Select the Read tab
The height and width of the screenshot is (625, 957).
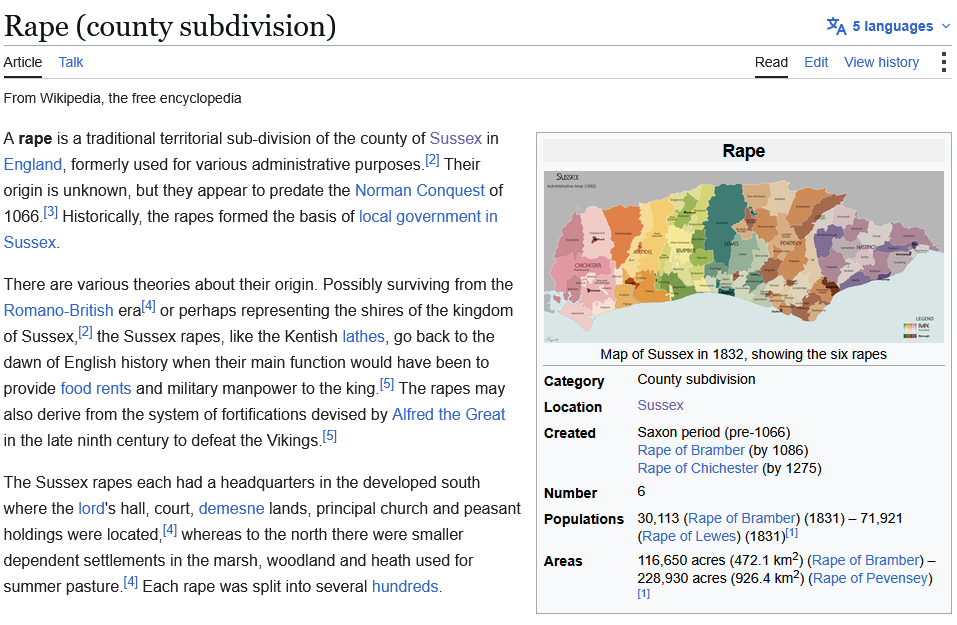click(x=771, y=62)
